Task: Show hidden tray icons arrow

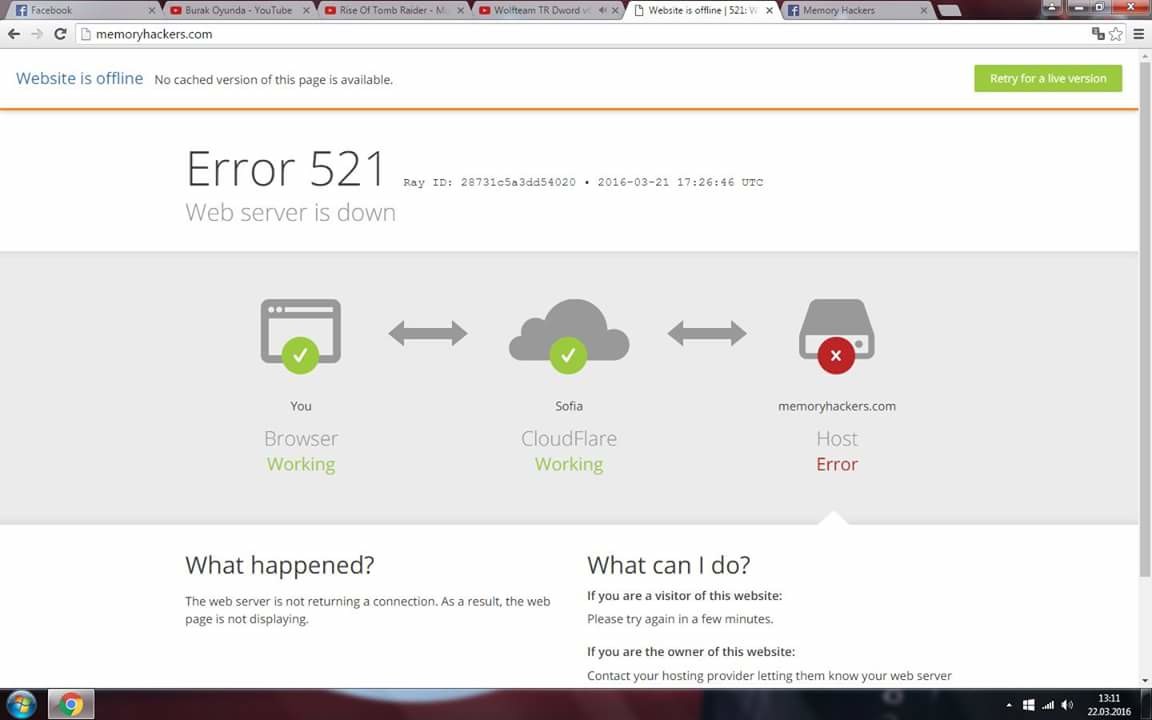Action: tap(1009, 705)
